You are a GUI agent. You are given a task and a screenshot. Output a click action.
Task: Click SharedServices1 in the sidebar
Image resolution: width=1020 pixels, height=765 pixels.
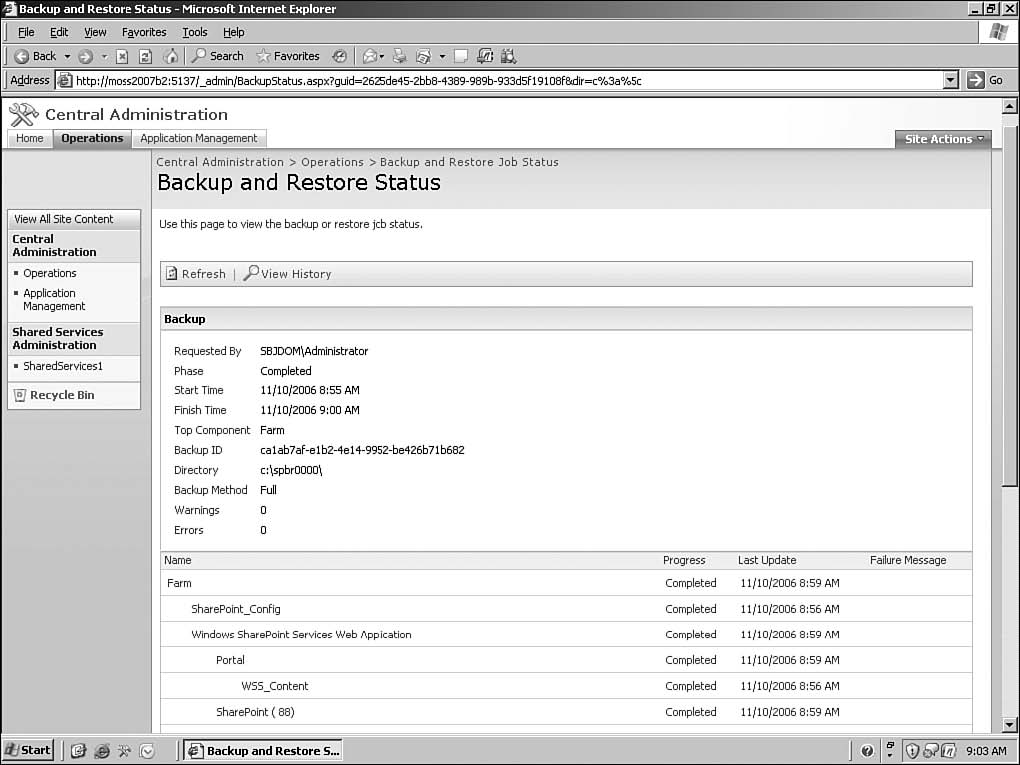tap(63, 366)
